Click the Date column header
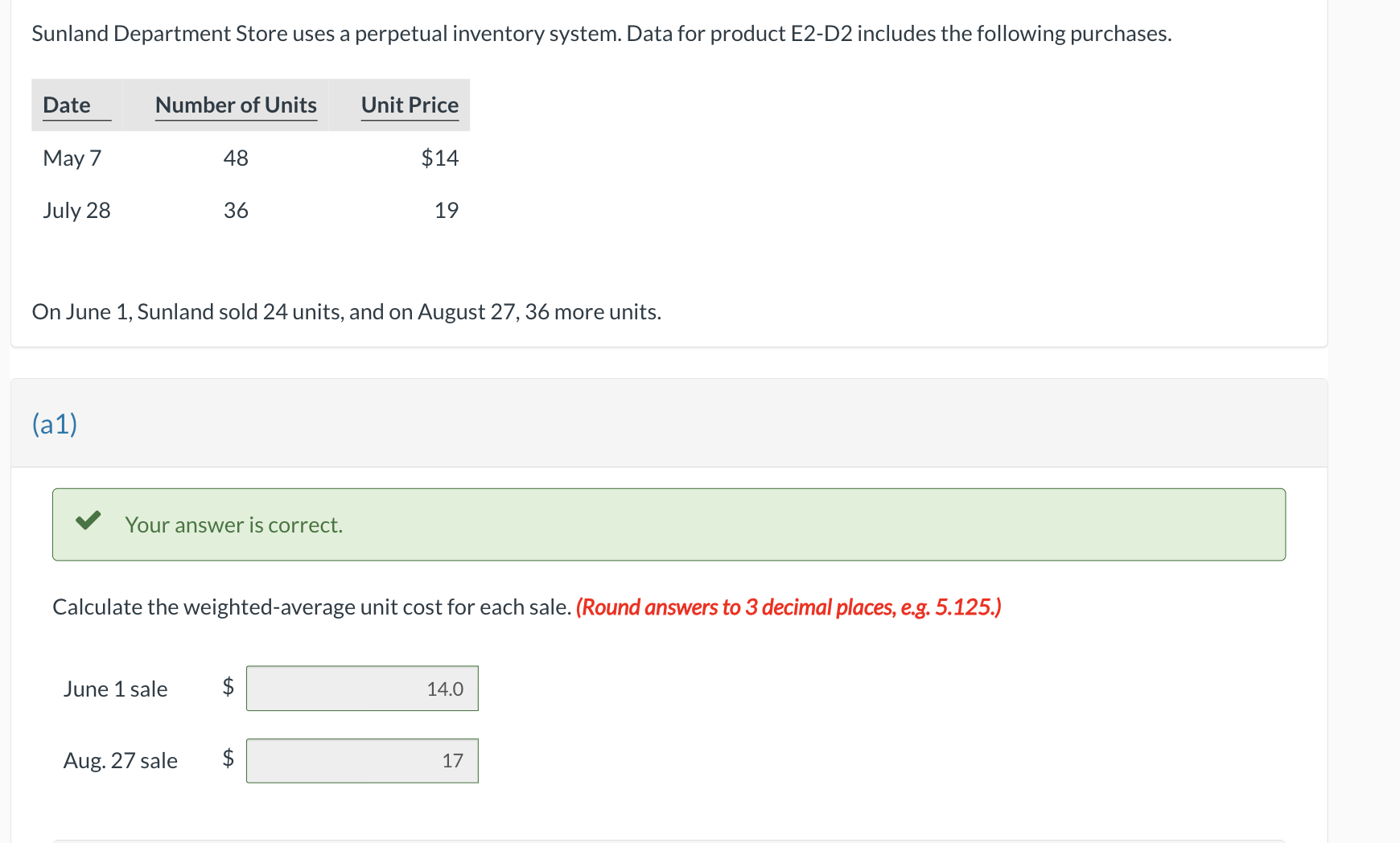 (69, 105)
